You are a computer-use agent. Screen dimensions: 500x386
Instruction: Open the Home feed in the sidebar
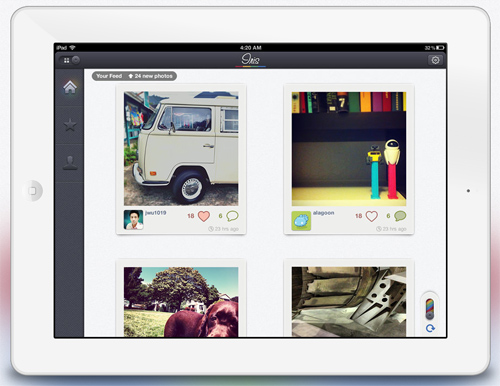pyautogui.click(x=70, y=87)
